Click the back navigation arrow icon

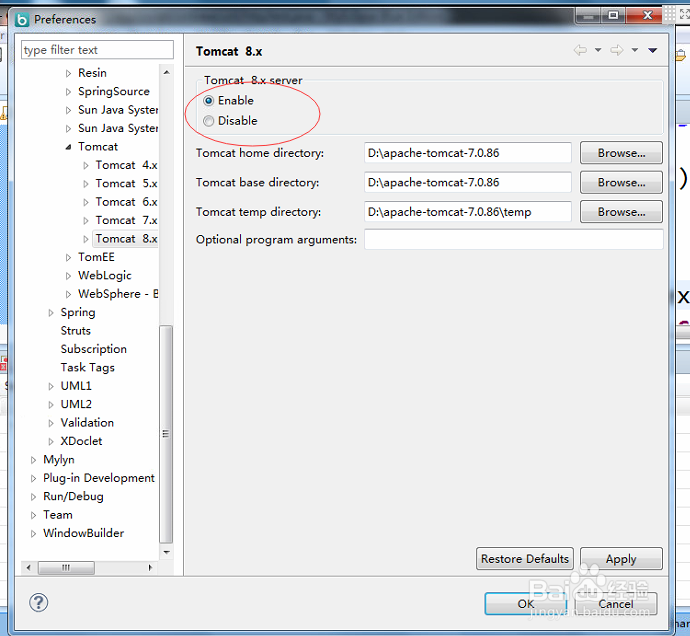[x=580, y=50]
